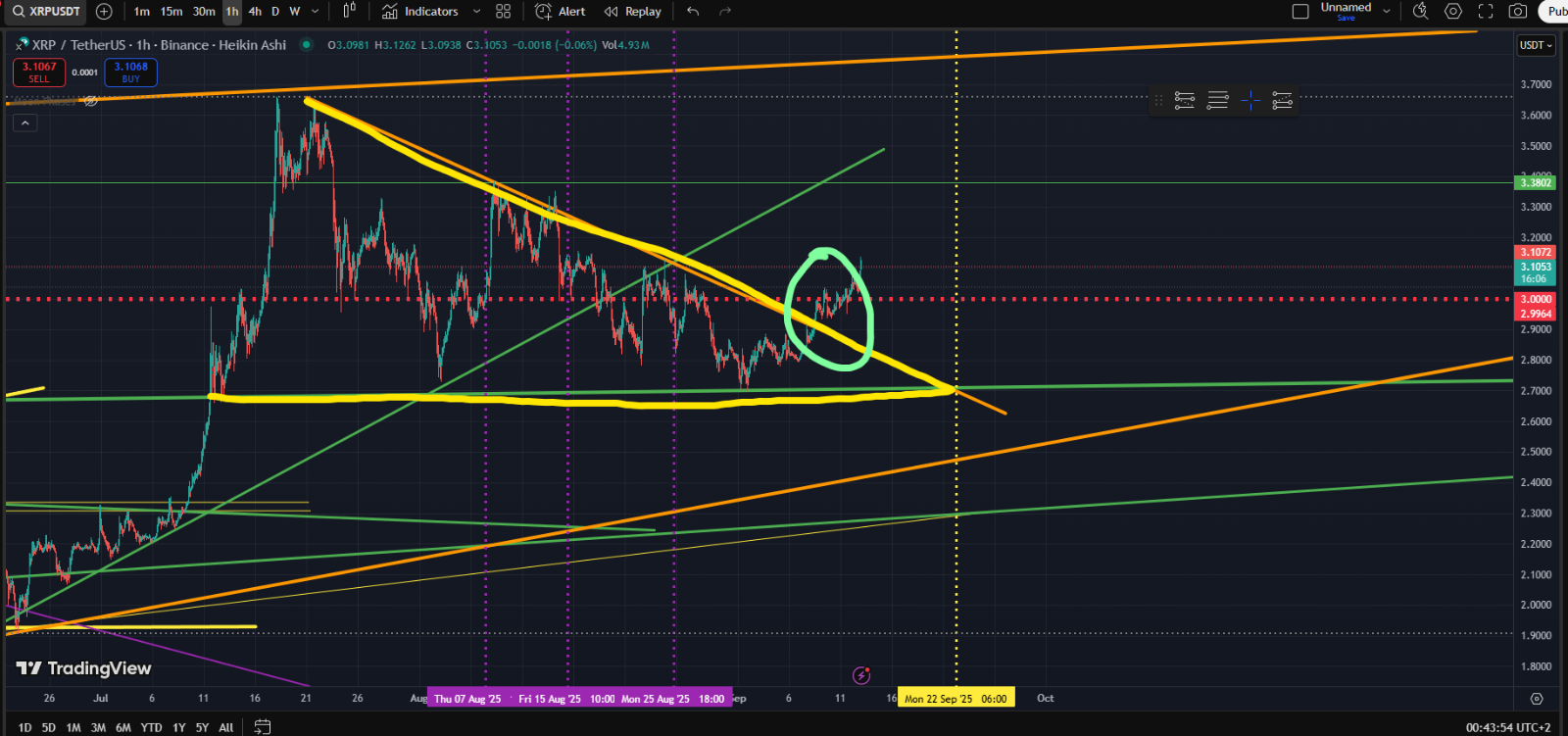Click the Mon 22 Sep '25 date label
The width and height of the screenshot is (1568, 736).
[x=955, y=699]
